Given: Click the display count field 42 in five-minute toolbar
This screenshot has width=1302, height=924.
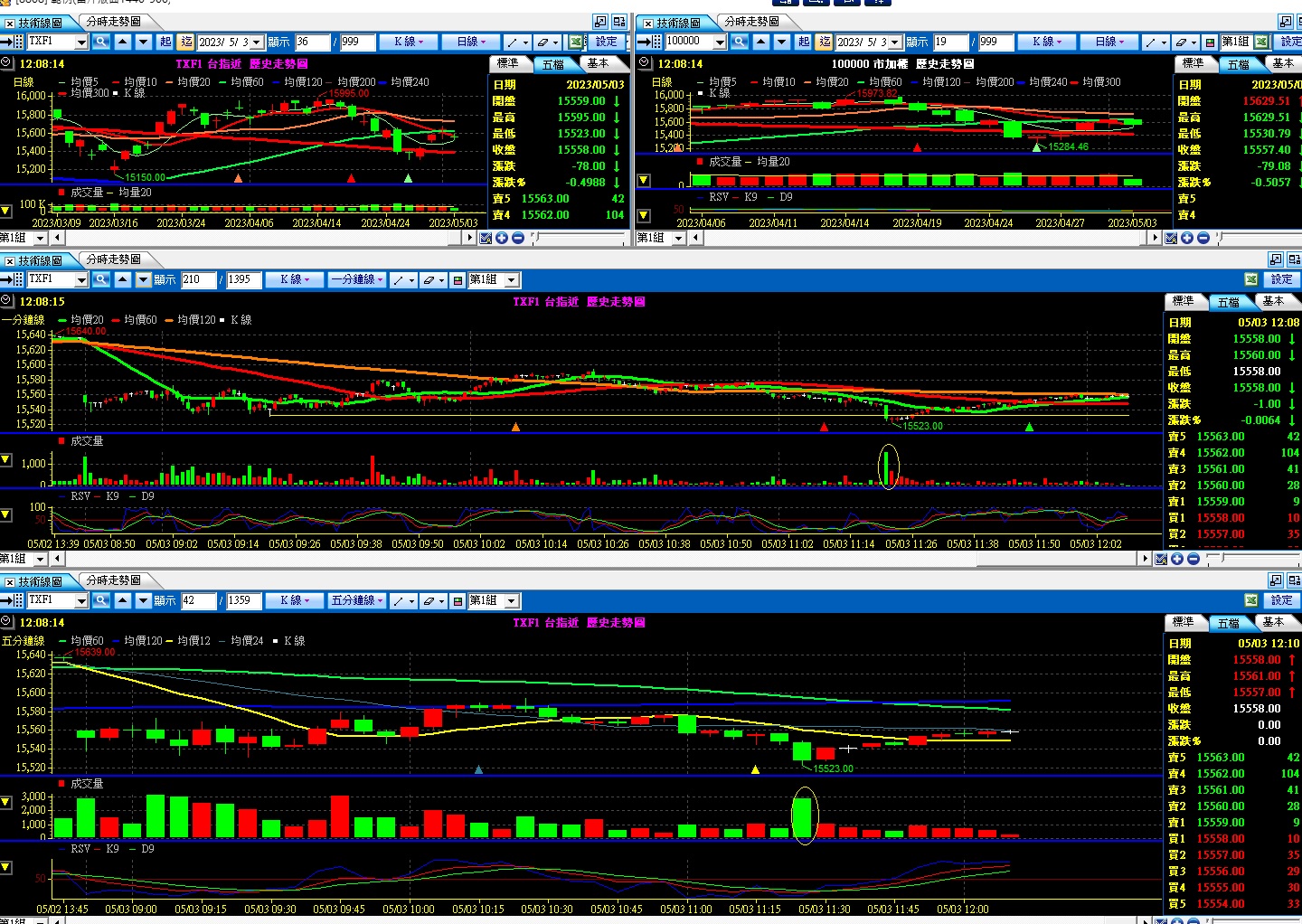Looking at the screenshot, I should pyautogui.click(x=199, y=600).
